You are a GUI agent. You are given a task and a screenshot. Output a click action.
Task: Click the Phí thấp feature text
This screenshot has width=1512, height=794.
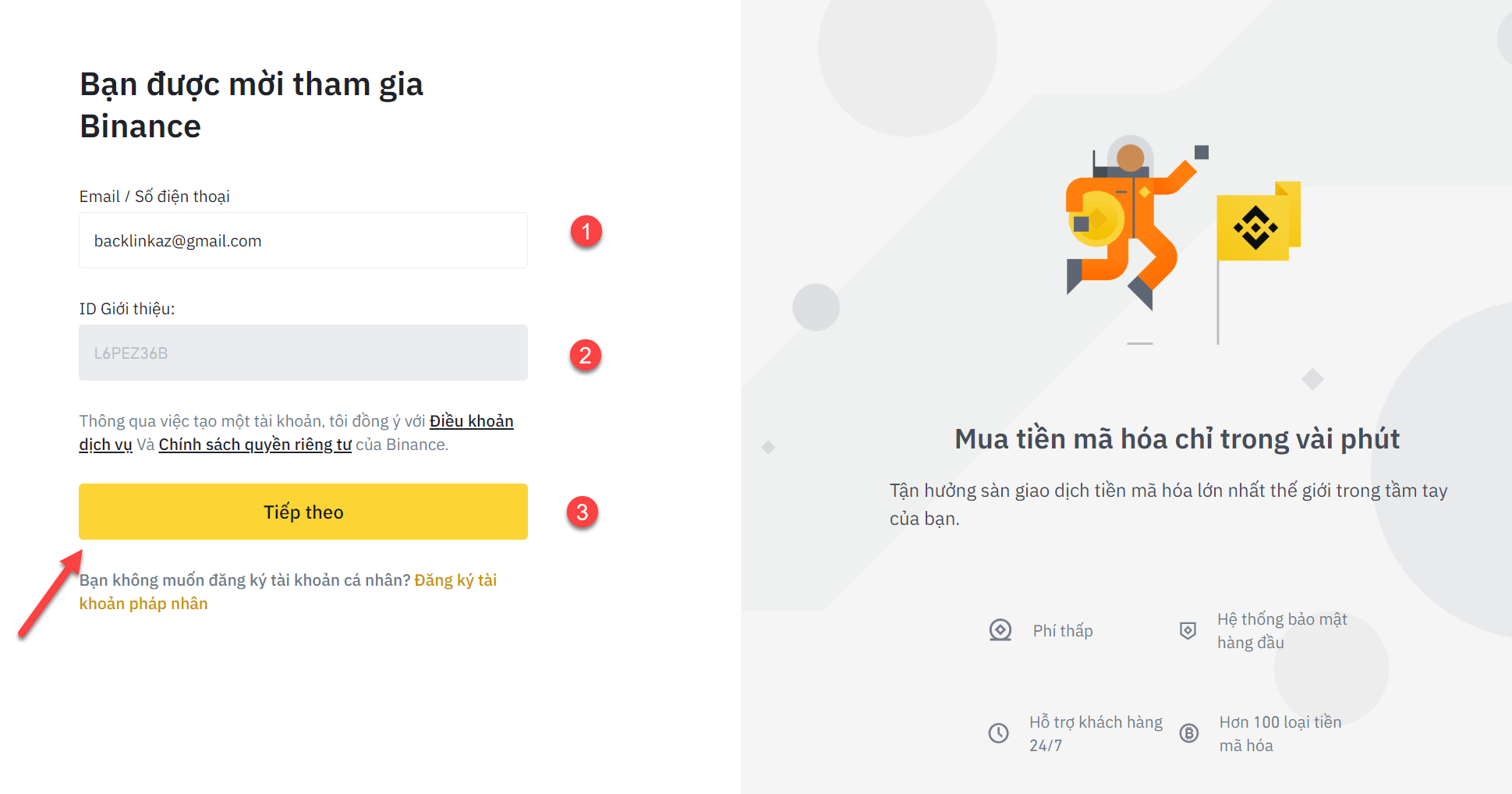pos(1063,631)
